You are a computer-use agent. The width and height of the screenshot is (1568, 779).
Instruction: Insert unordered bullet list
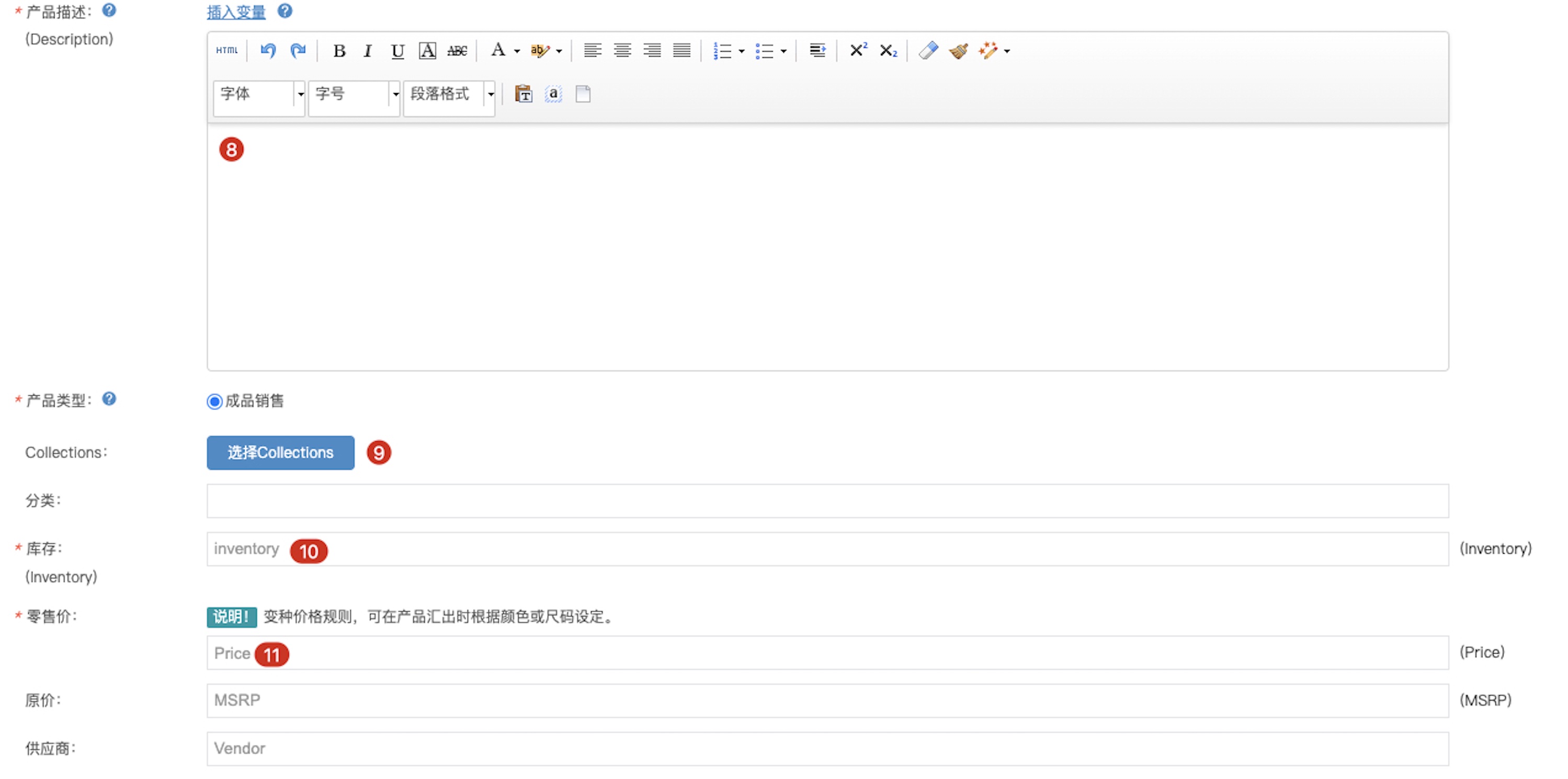[x=765, y=51]
